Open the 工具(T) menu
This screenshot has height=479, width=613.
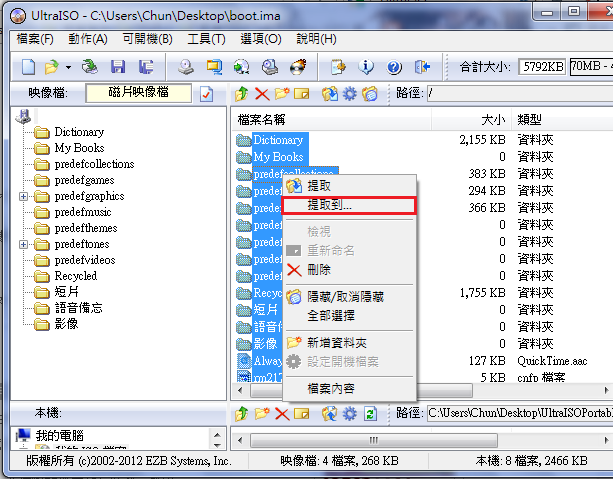(x=206, y=39)
